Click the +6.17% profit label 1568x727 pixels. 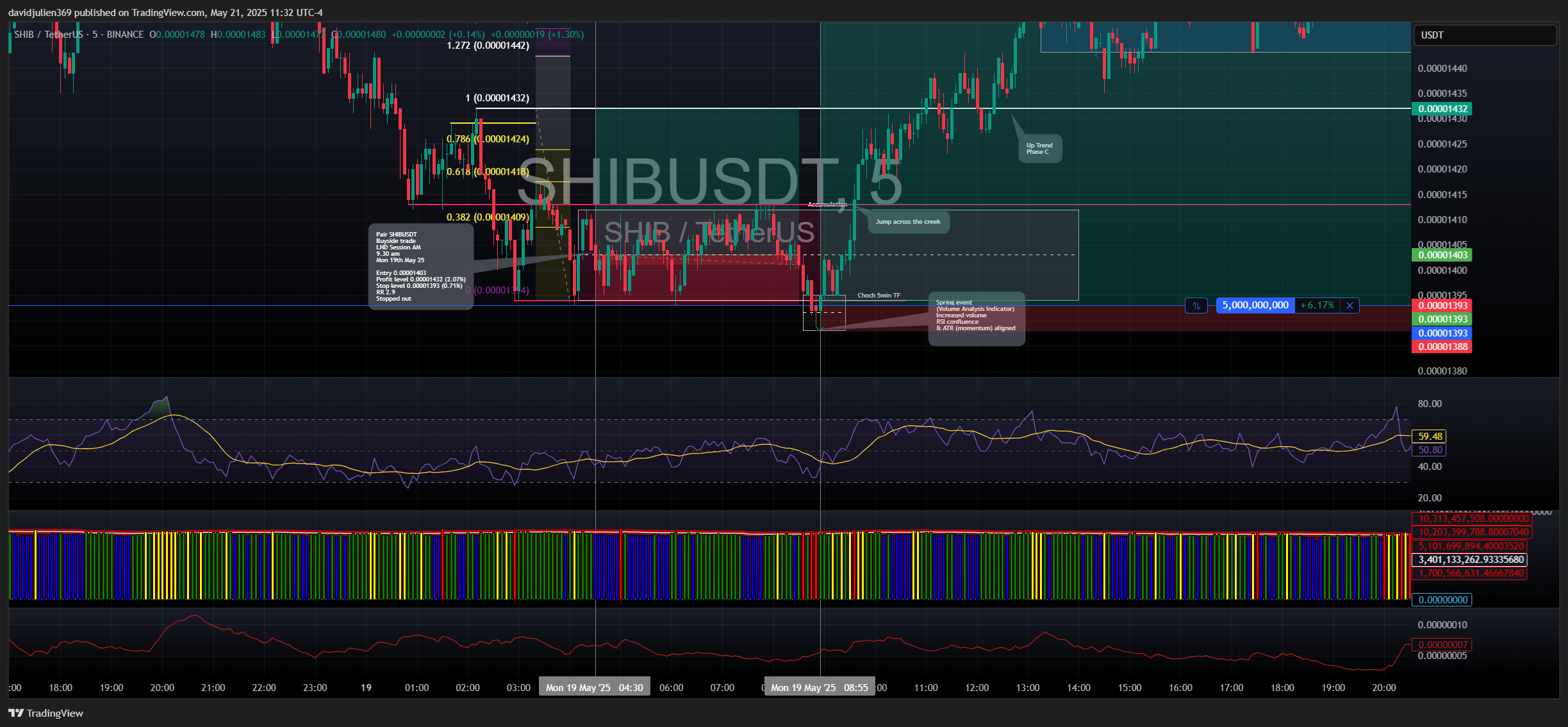point(1317,305)
